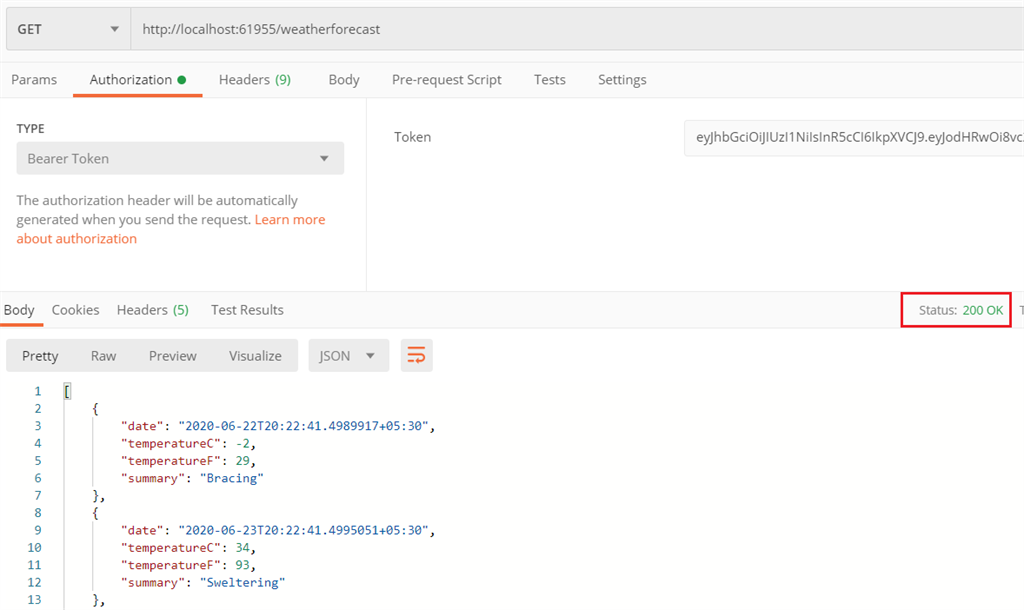The image size is (1024, 610).
Task: Click the Learn more about authorization link
Action: tap(290, 219)
